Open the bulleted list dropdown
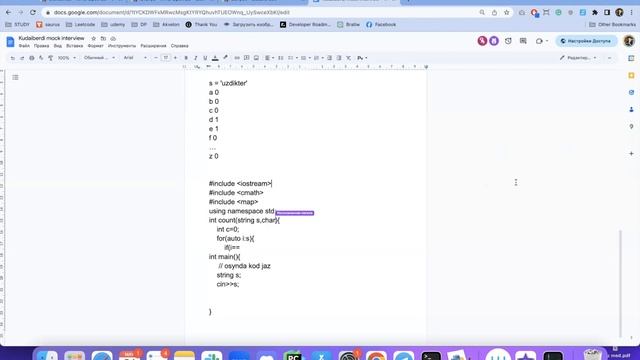This screenshot has height=360, width=640. pos(305,58)
